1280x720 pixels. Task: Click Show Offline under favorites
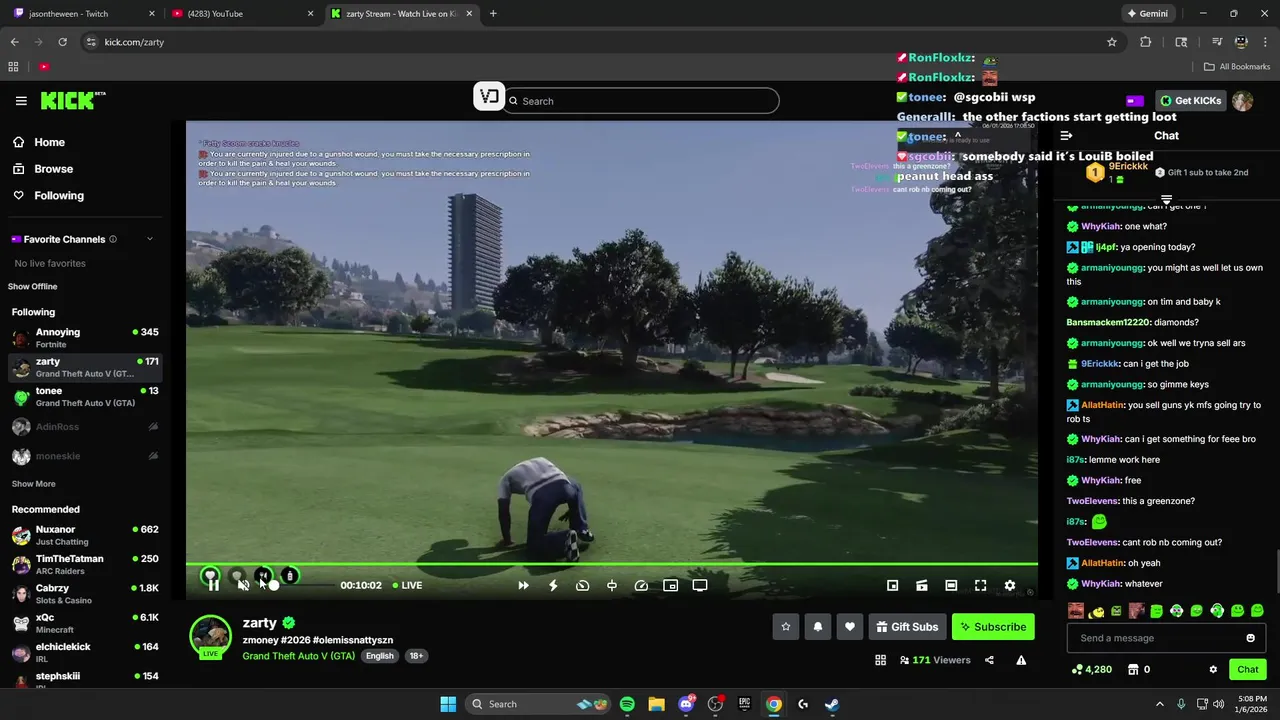[33, 287]
